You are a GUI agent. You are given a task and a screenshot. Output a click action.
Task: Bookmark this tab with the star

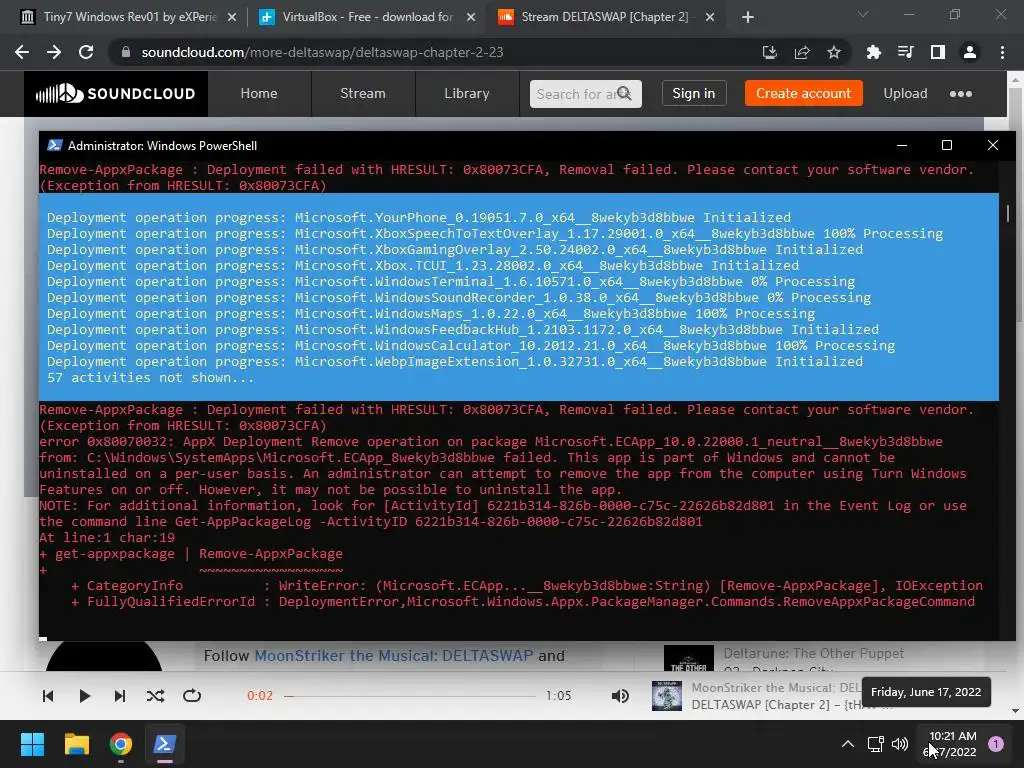834,52
